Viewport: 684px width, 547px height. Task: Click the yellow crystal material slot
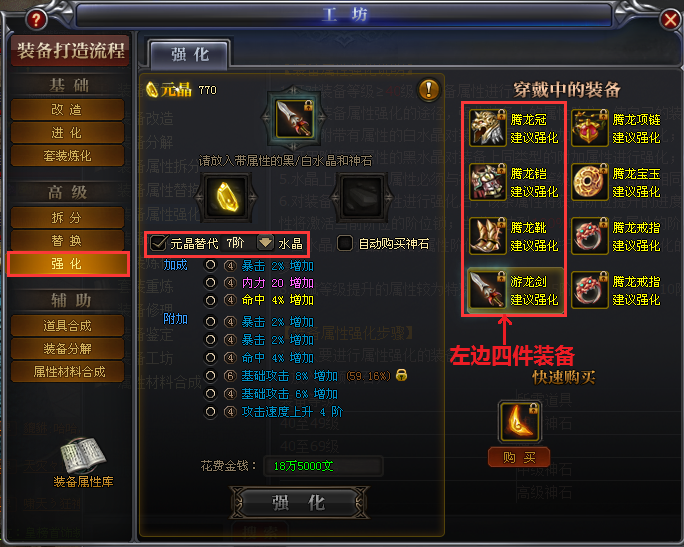(x=226, y=198)
